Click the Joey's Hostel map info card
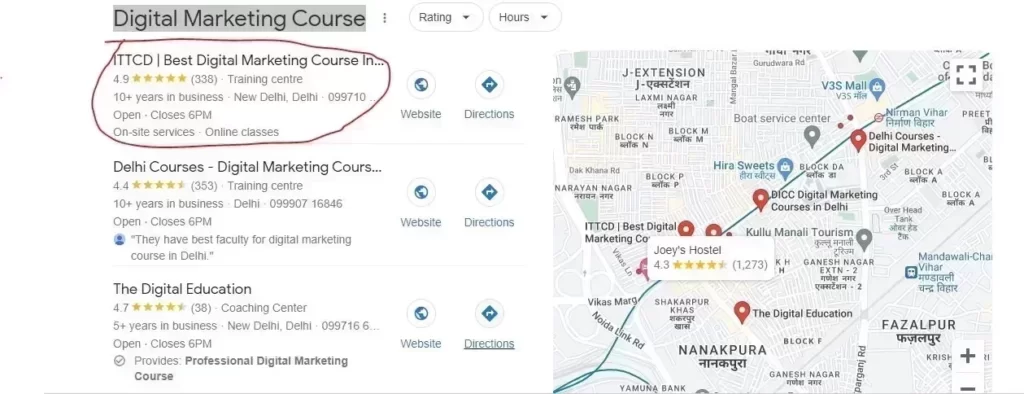This screenshot has height=394, width=1024. tap(711, 257)
